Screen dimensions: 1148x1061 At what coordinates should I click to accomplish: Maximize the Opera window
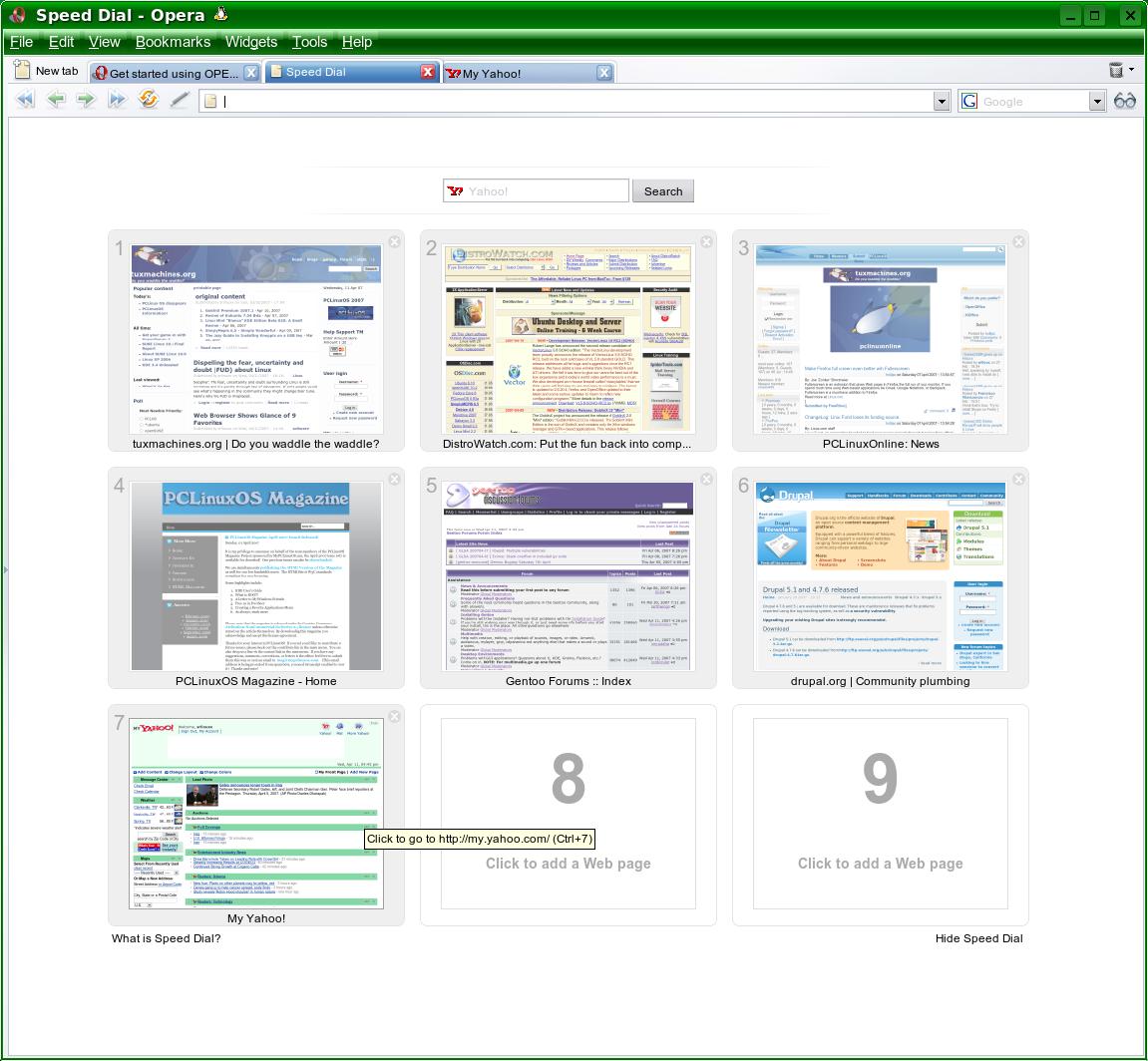point(1094,15)
